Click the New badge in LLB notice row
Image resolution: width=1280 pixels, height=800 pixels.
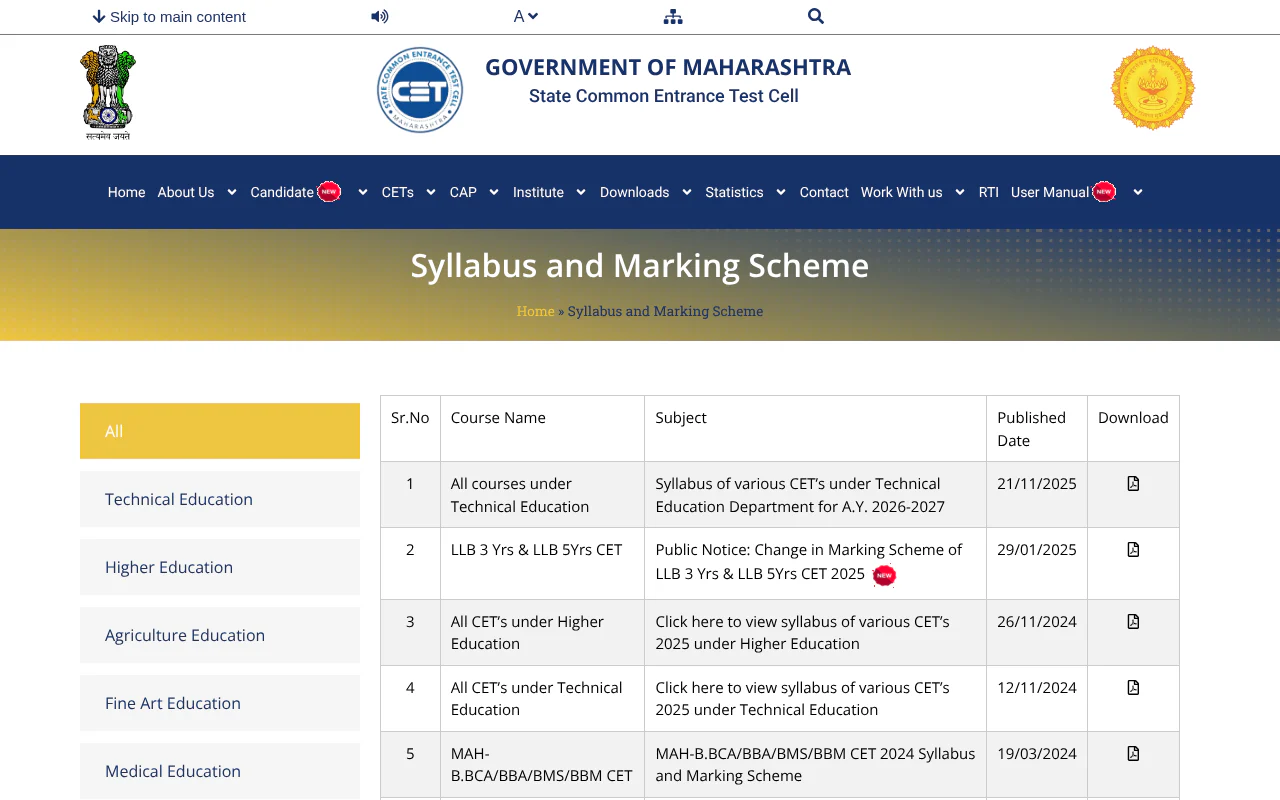click(884, 575)
